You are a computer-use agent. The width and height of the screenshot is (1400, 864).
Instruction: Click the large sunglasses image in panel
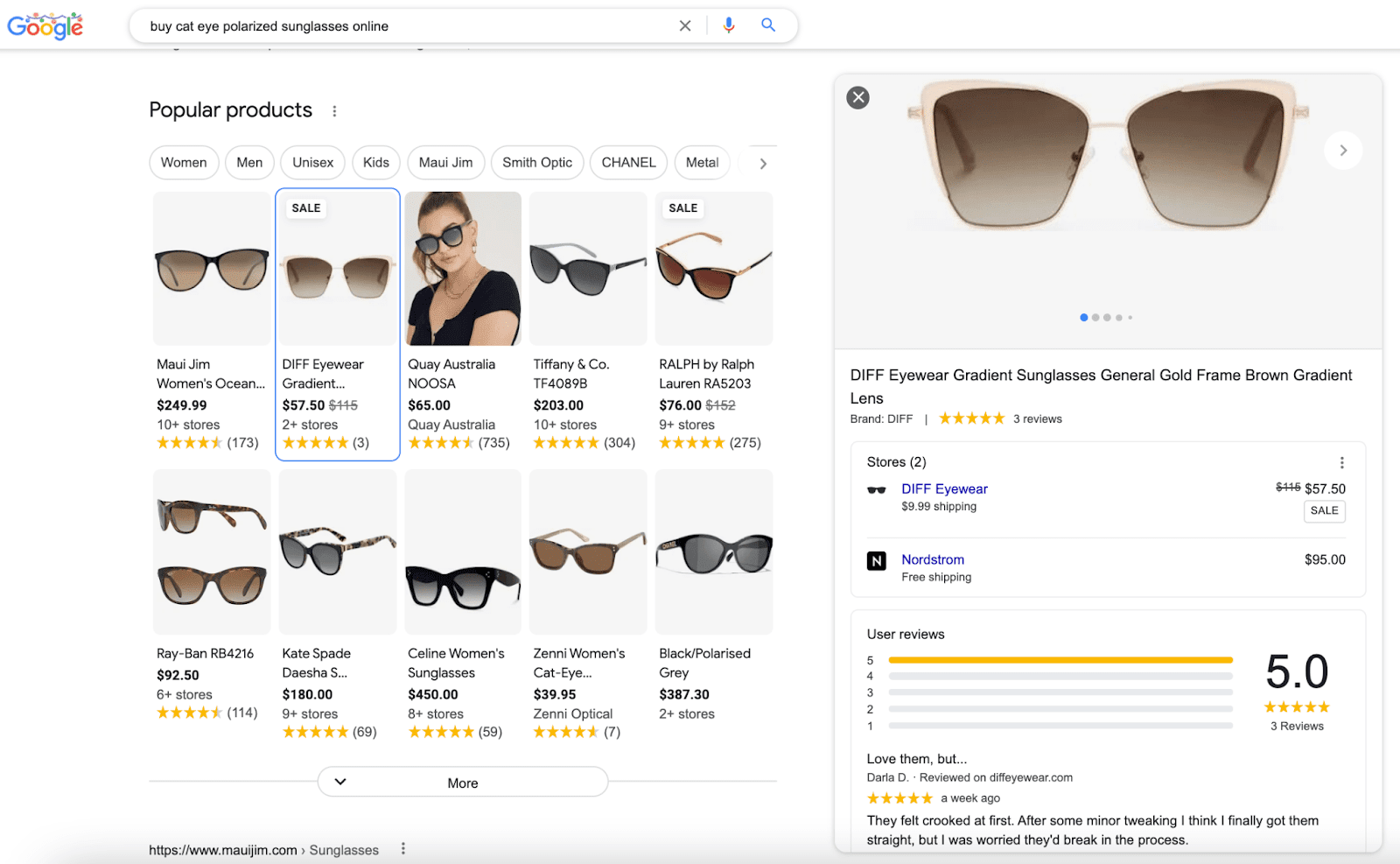1108,156
